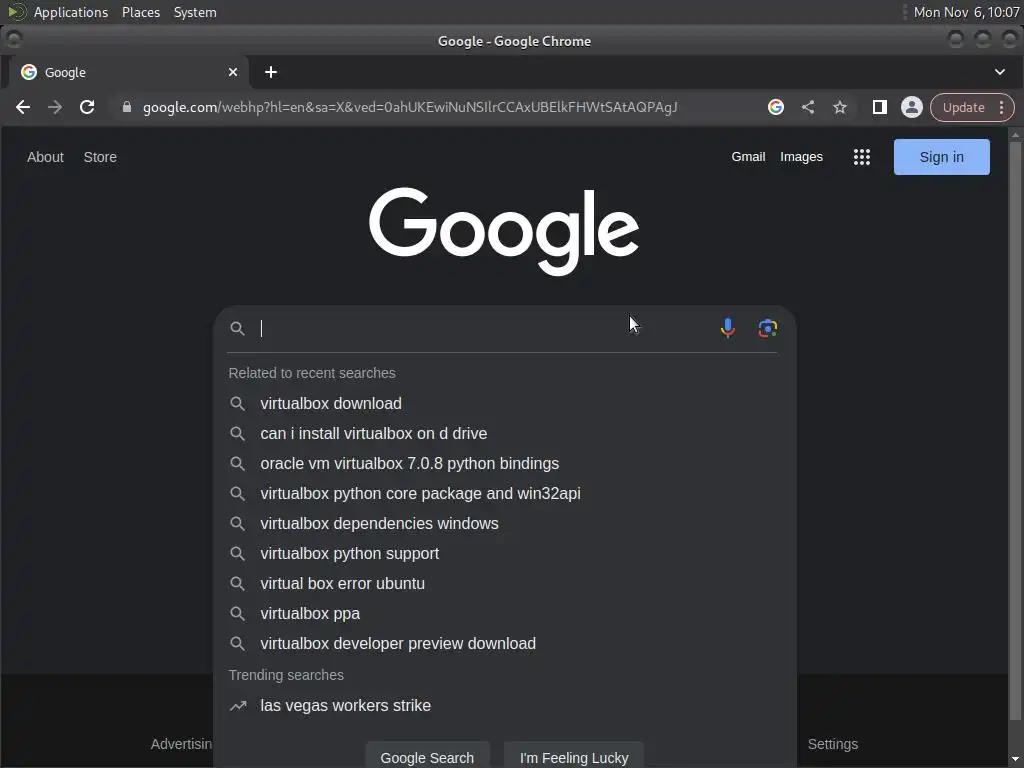Open the side panel icon
Viewport: 1024px width, 768px height.
[880, 107]
